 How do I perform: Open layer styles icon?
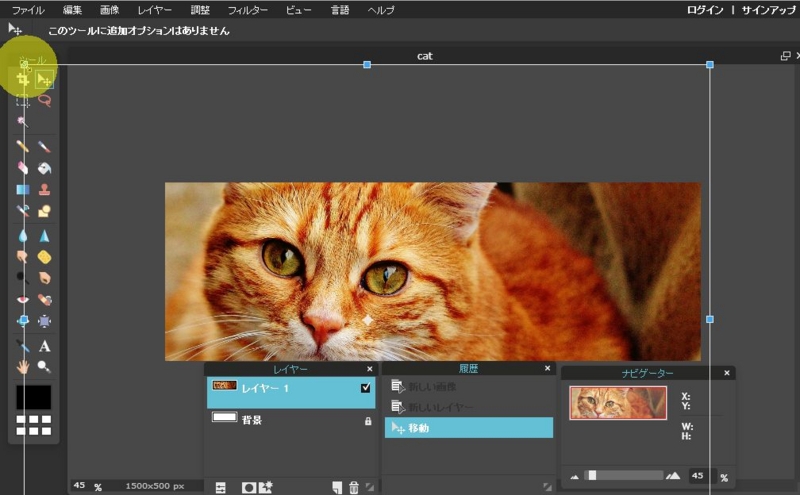pyautogui.click(x=265, y=487)
